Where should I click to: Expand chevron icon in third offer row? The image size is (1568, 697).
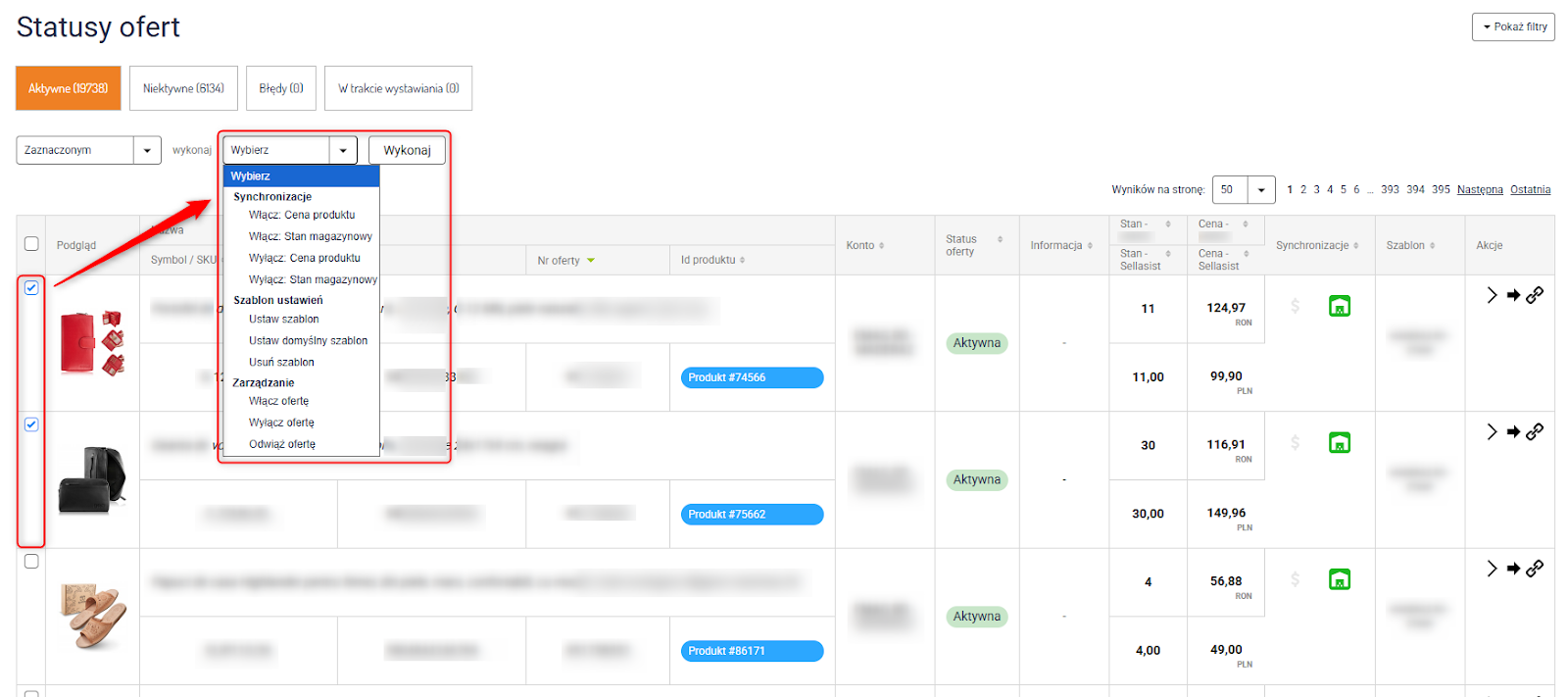(1492, 569)
